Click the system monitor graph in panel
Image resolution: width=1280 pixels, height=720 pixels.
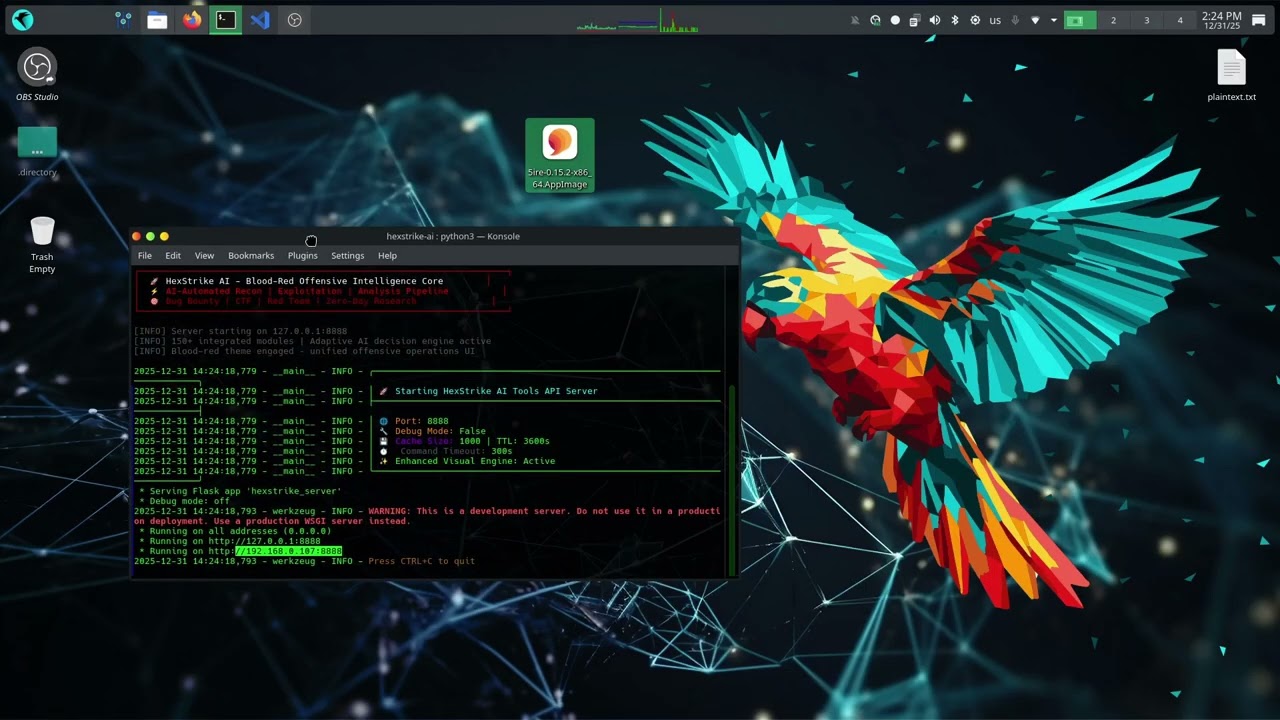click(x=638, y=20)
